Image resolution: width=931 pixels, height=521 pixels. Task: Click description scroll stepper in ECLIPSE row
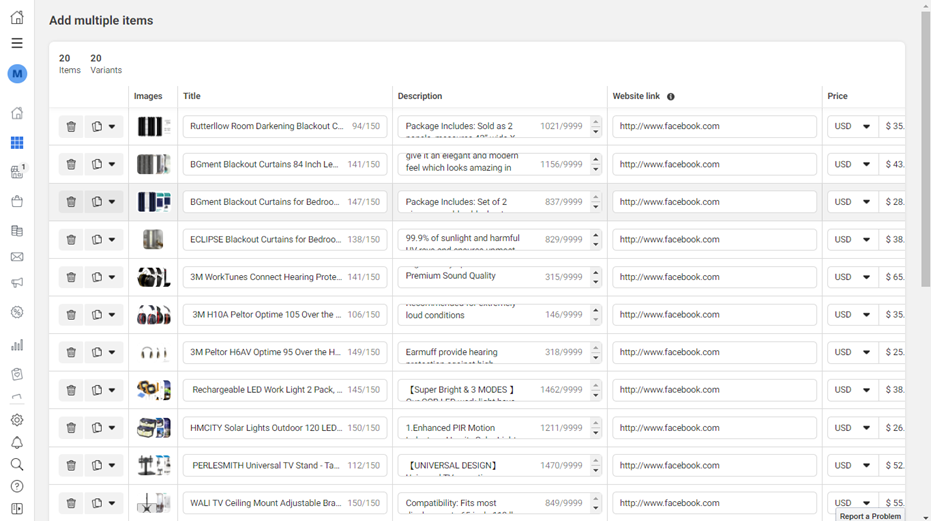pyautogui.click(x=596, y=239)
